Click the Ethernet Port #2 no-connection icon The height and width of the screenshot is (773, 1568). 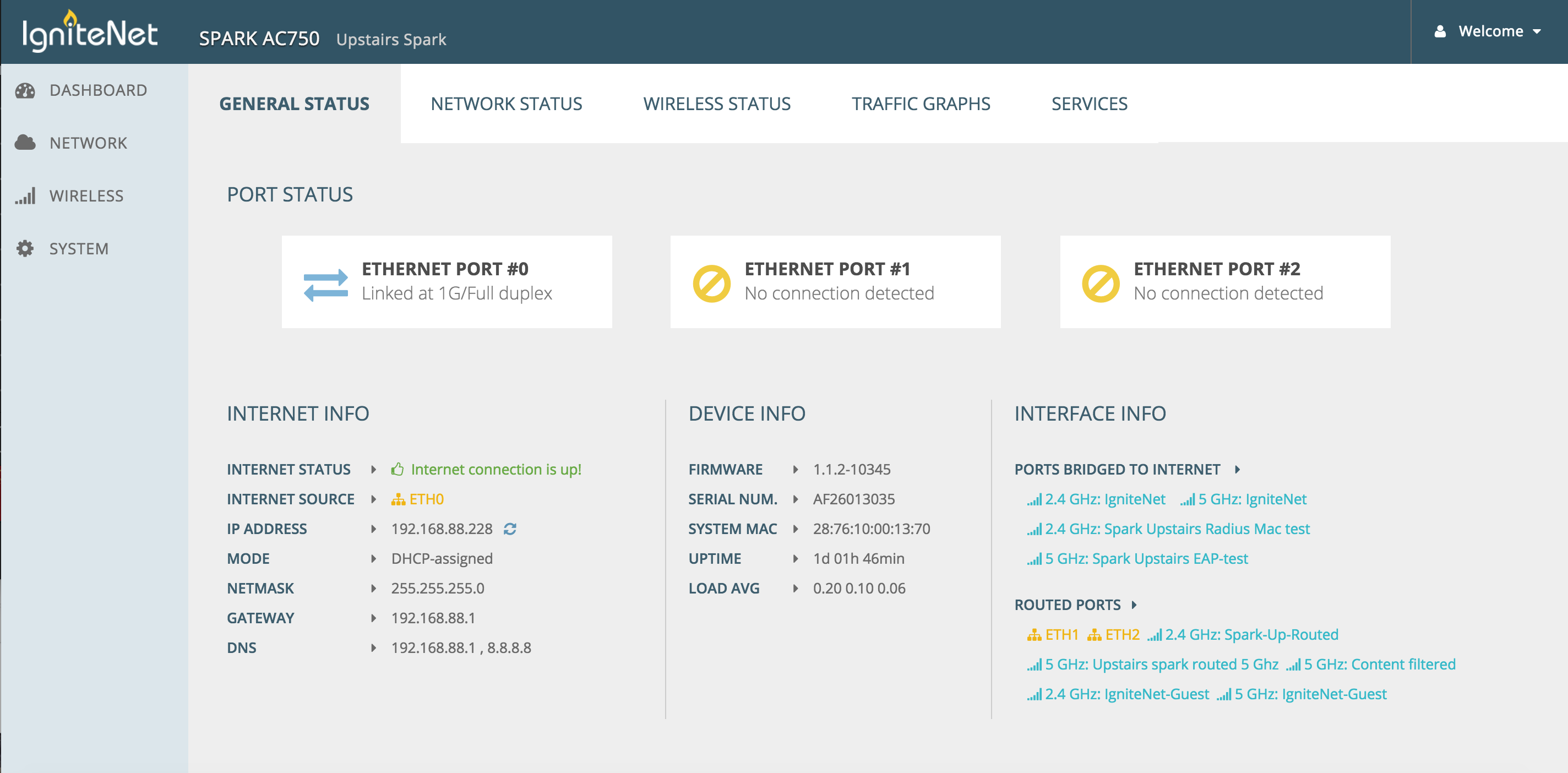1100,283
